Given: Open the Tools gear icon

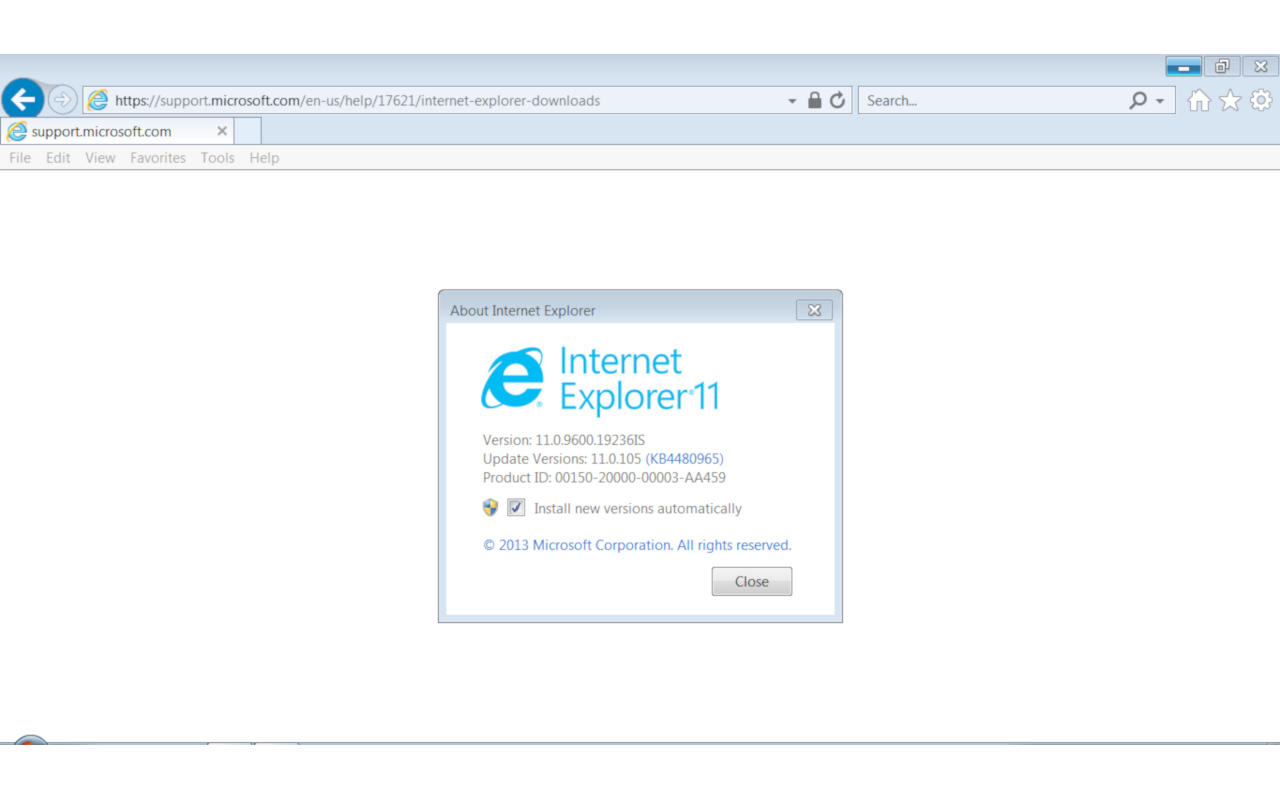Looking at the screenshot, I should coord(1261,100).
